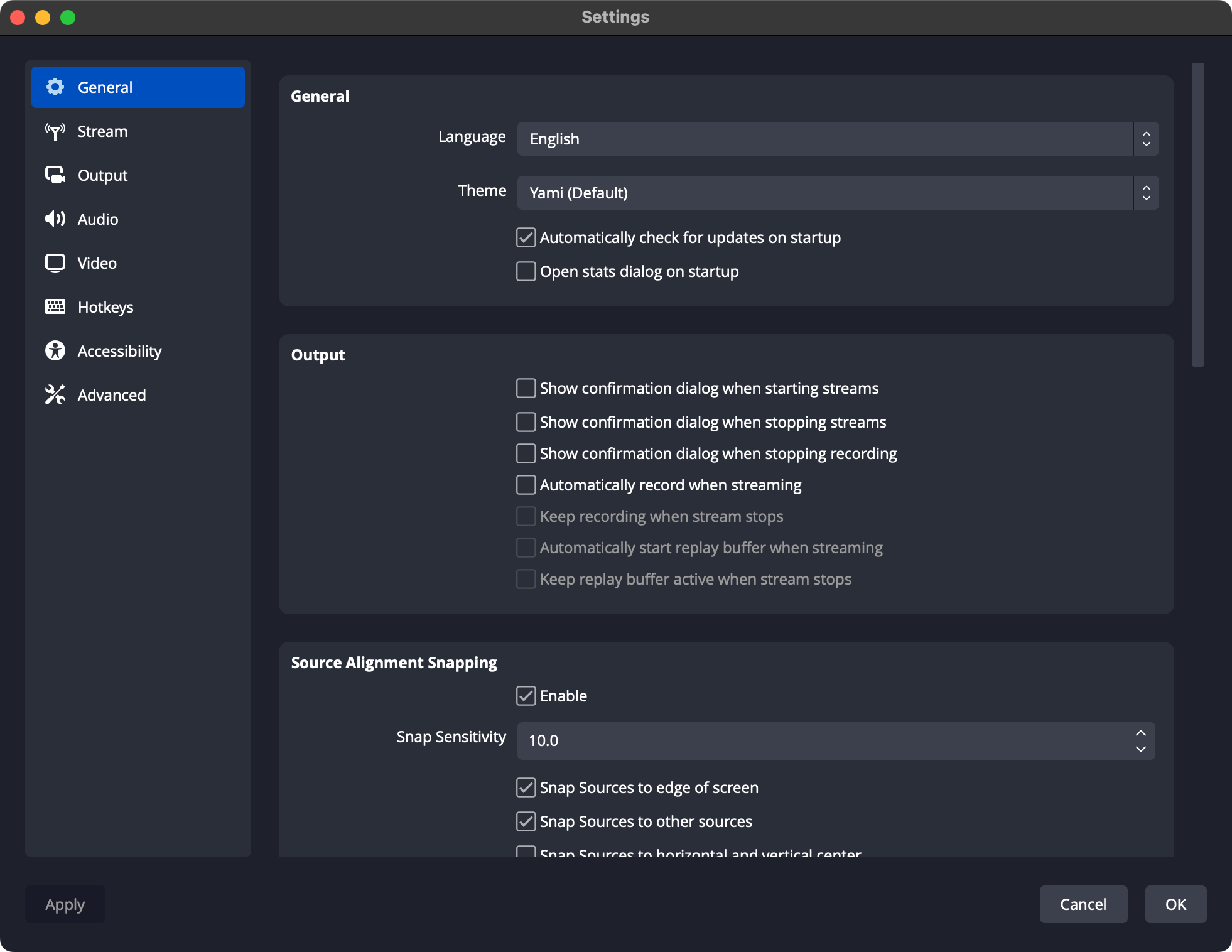Viewport: 1232px width, 952px height.
Task: Click the Output camera icon
Action: [x=55, y=175]
